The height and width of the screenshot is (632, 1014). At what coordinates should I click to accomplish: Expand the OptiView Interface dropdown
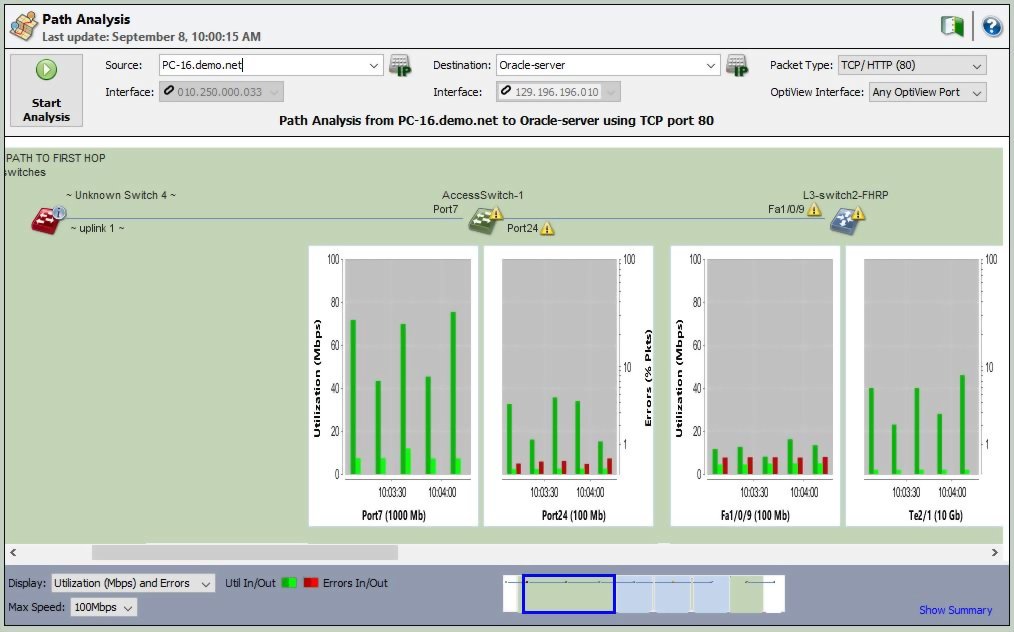click(x=976, y=93)
